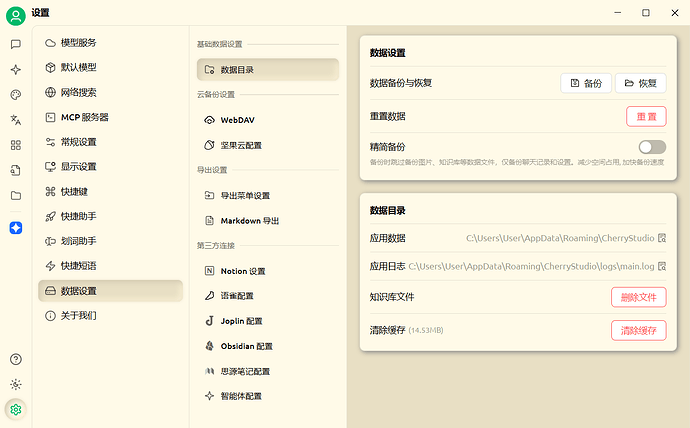Open the knowledge base sidebar icon

coord(15,170)
